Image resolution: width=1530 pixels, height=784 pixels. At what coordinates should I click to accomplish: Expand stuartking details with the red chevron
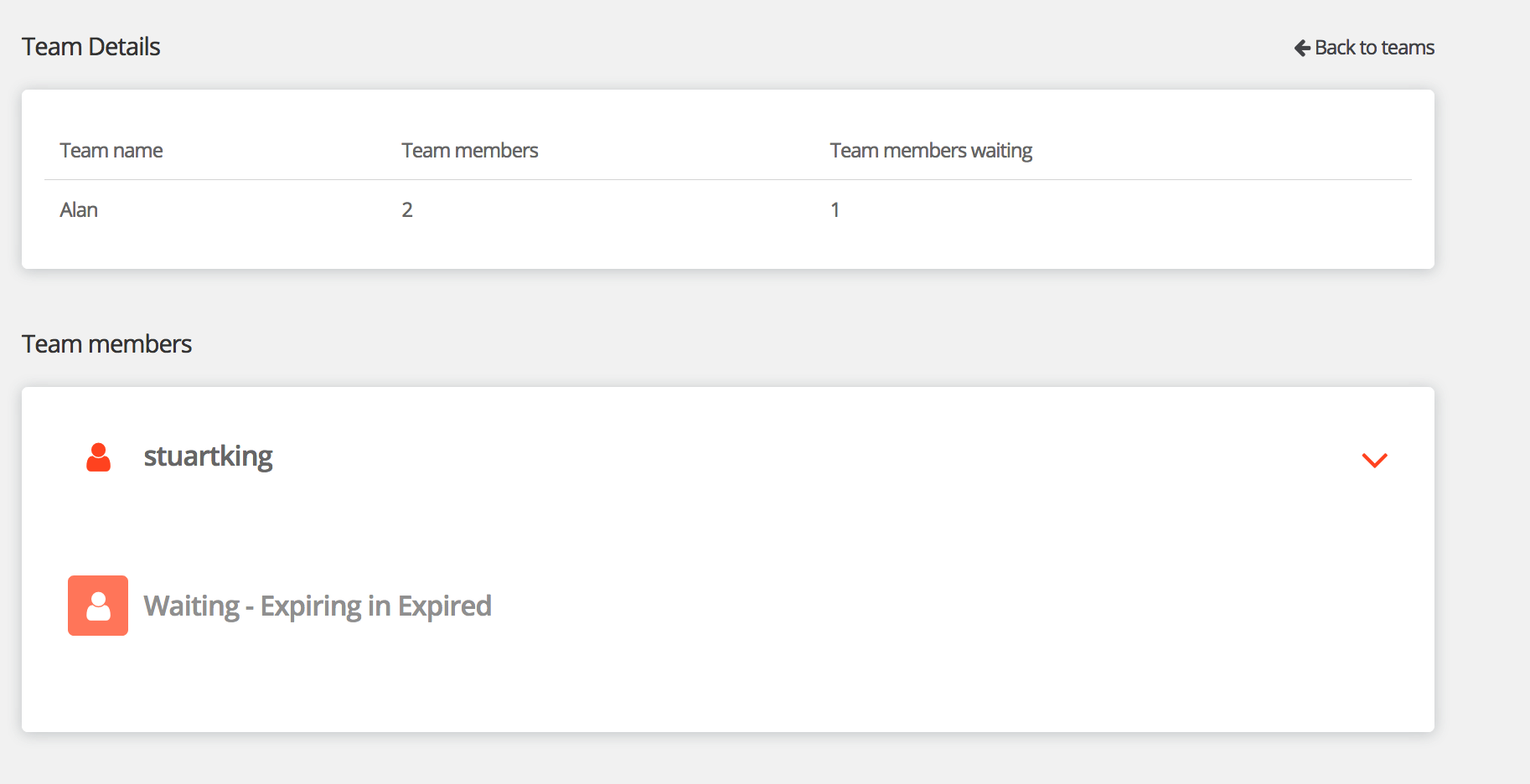point(1374,460)
